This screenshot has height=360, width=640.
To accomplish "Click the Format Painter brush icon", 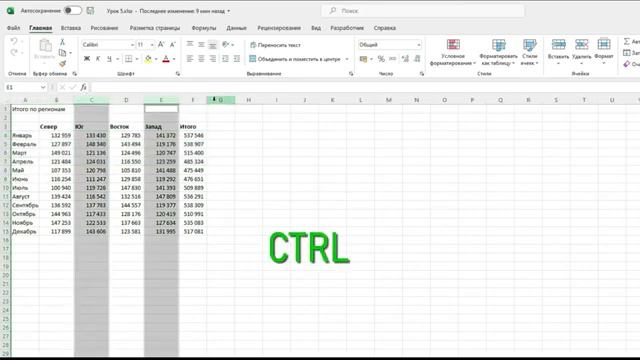I will [62, 63].
